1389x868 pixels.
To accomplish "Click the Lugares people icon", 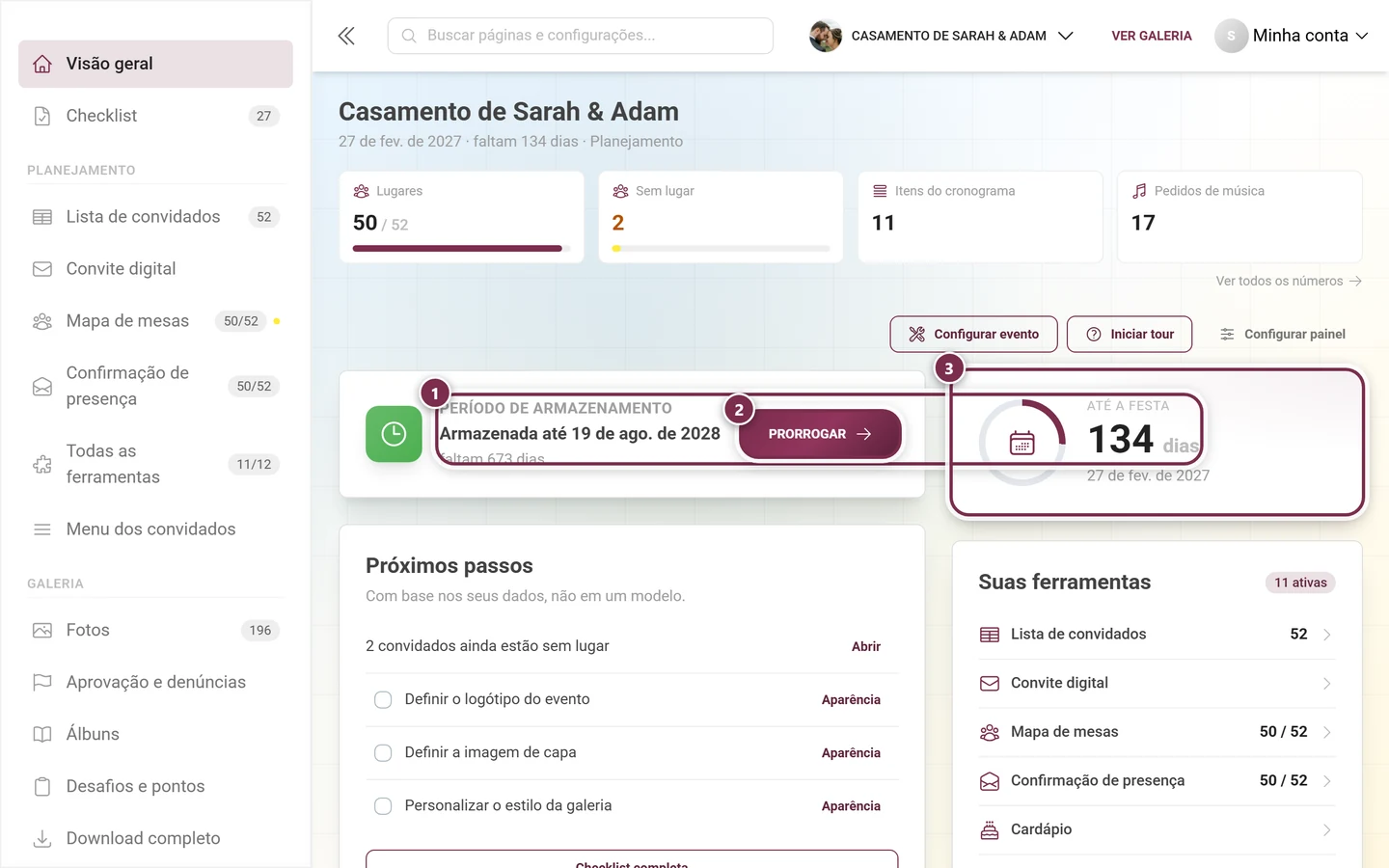I will pyautogui.click(x=362, y=191).
